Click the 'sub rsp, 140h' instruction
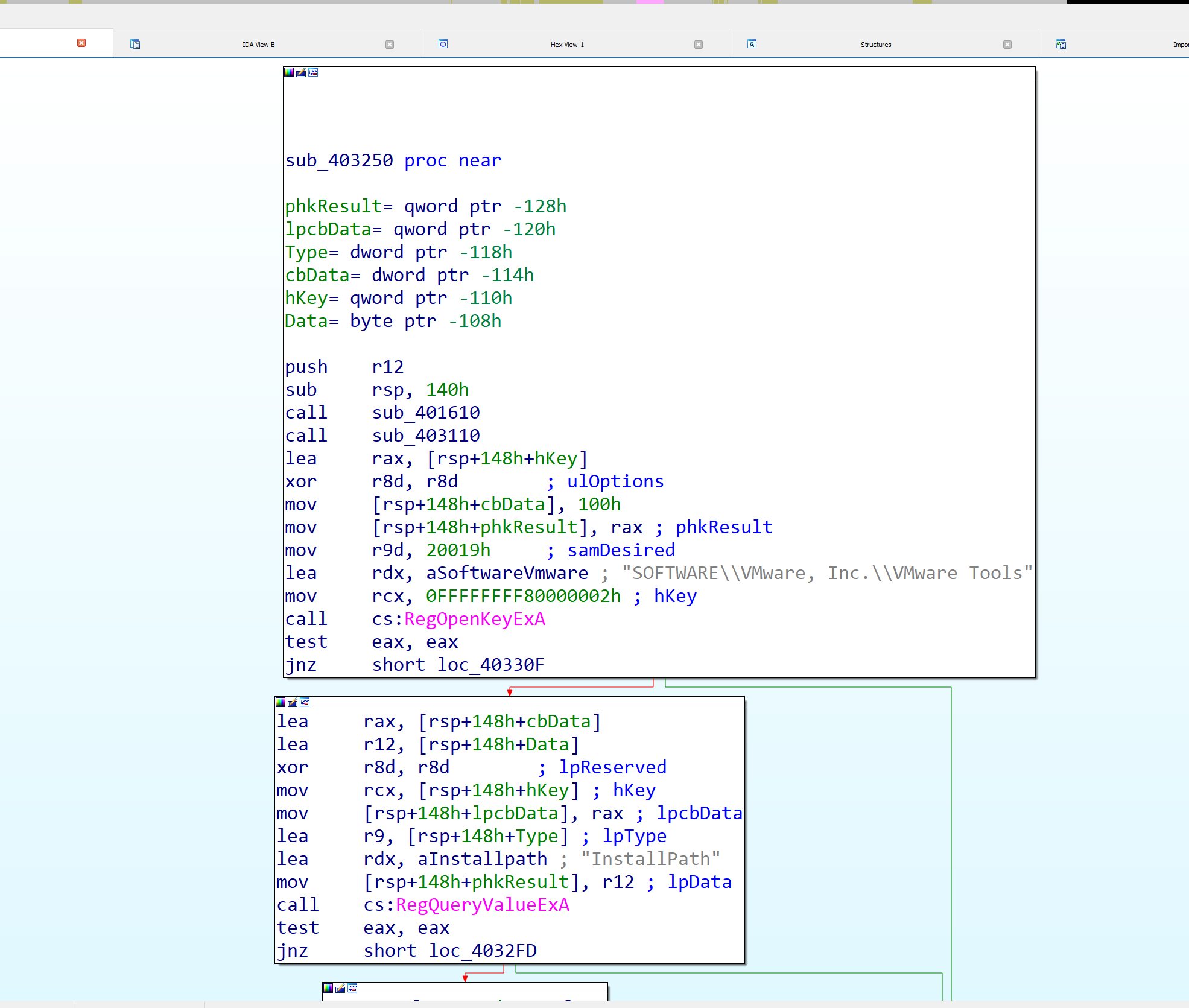This screenshot has height=1008, width=1189. coord(377,390)
